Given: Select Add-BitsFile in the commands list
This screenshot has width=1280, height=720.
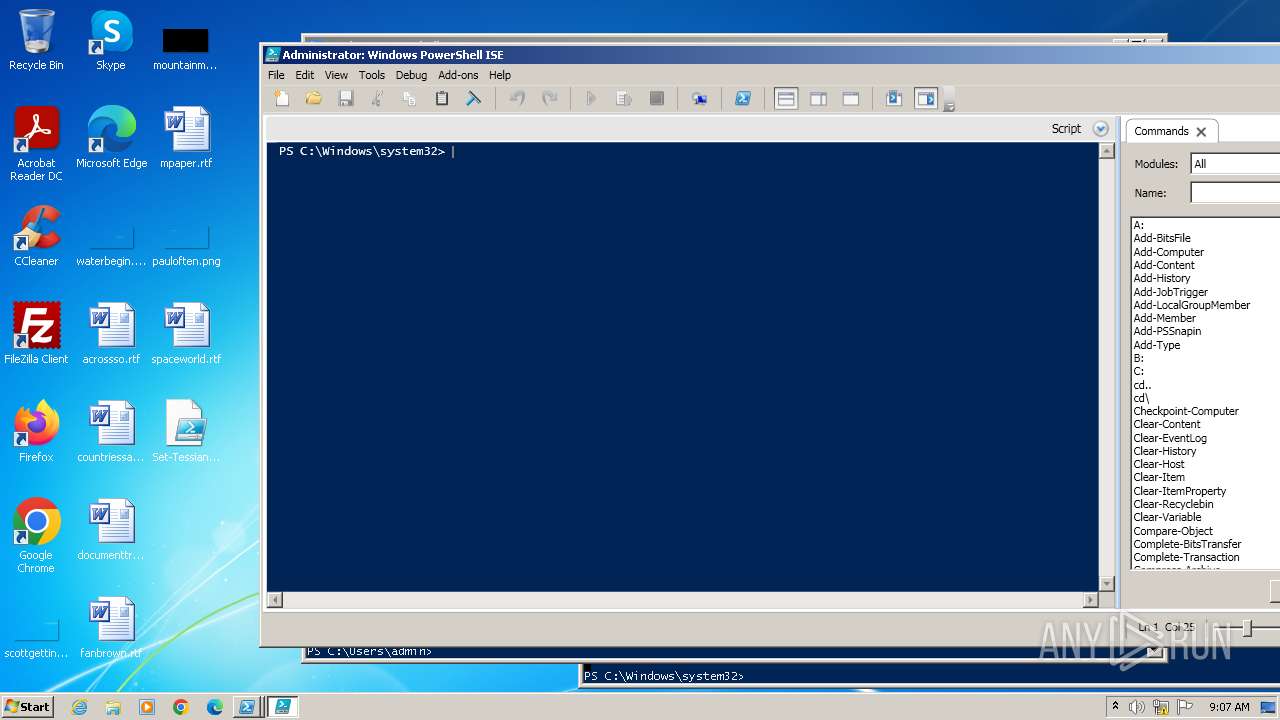Looking at the screenshot, I should tap(1162, 239).
